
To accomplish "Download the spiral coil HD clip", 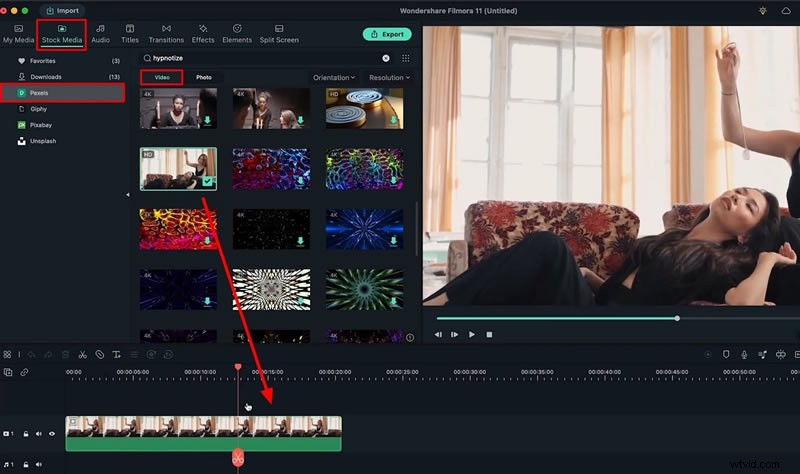I will (393, 120).
